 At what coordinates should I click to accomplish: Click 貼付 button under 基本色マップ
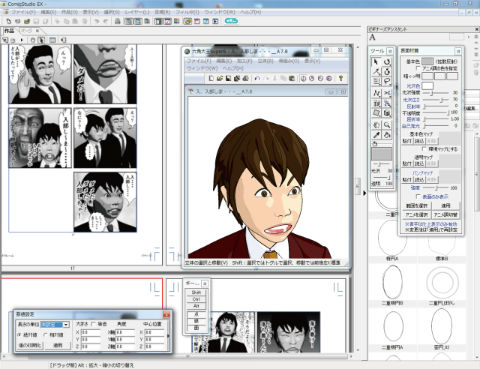click(407, 141)
